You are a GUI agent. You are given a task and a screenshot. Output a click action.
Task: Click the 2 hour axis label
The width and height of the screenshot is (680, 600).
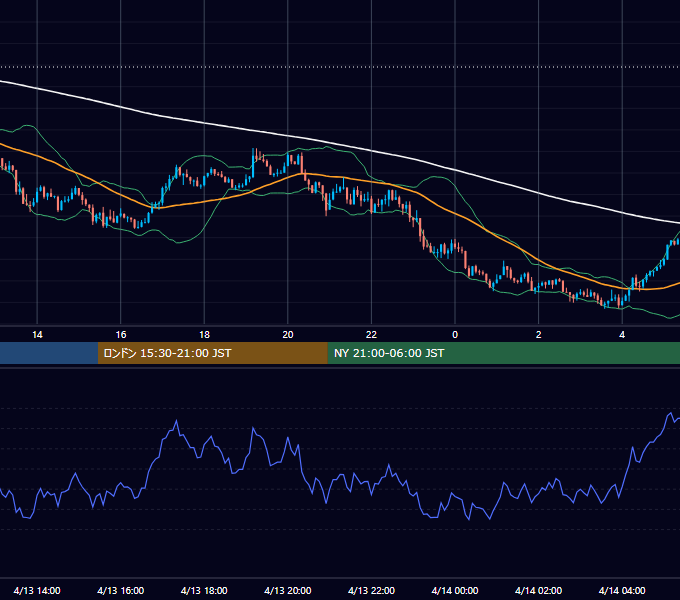[x=538, y=335]
